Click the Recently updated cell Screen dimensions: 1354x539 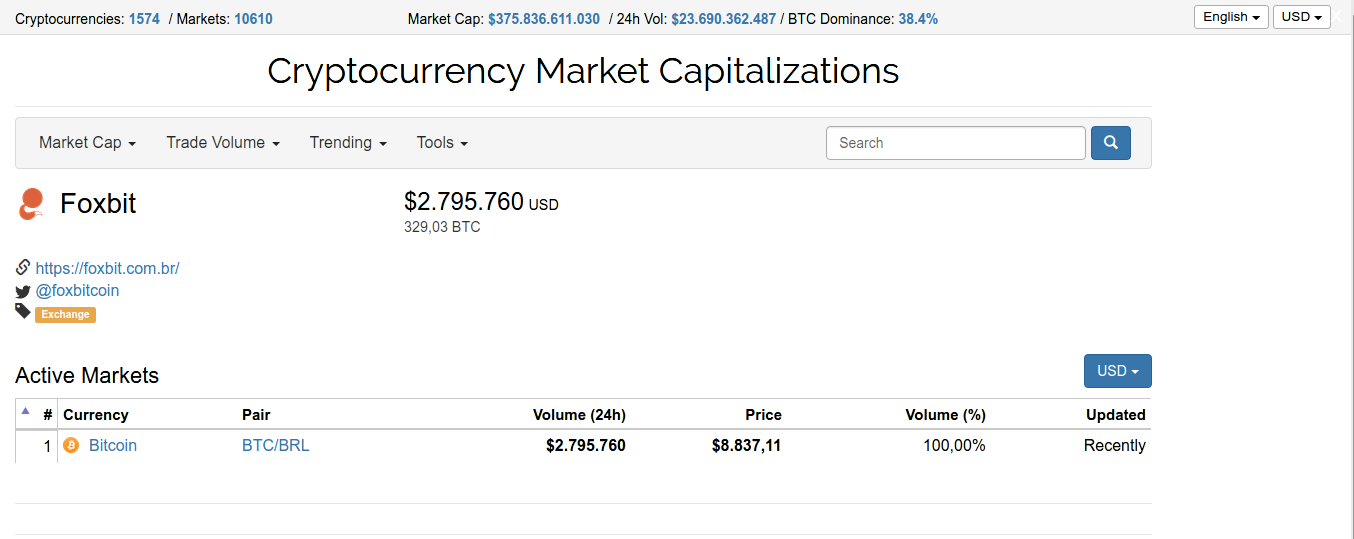coord(1115,446)
